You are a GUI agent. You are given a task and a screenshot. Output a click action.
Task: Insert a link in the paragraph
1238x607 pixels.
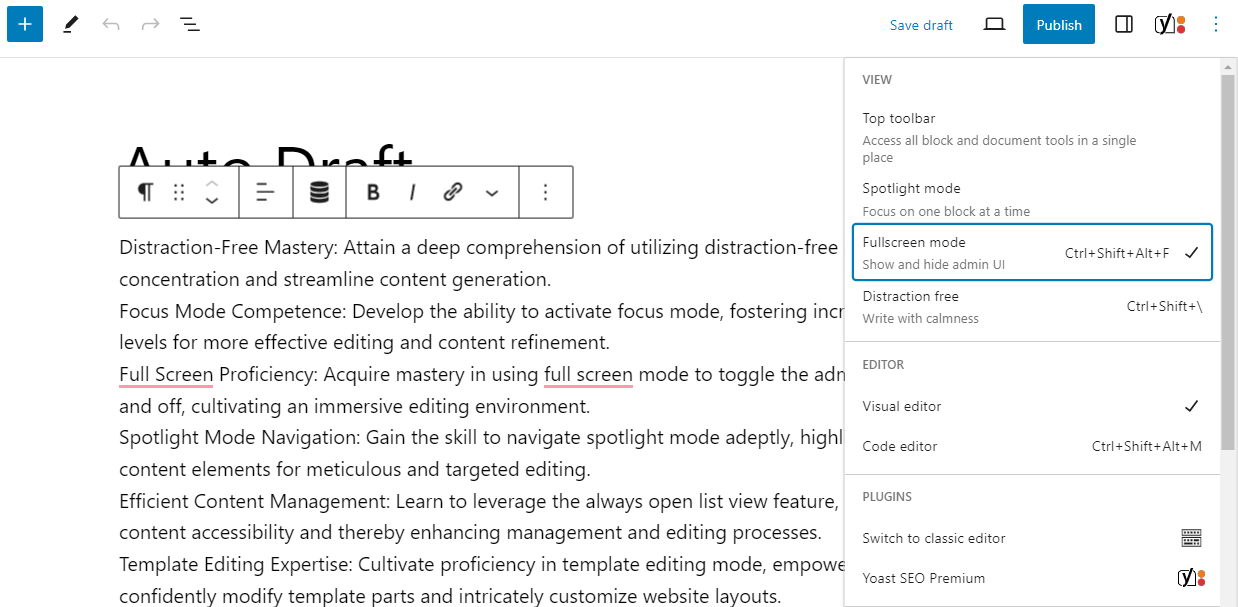(x=453, y=192)
